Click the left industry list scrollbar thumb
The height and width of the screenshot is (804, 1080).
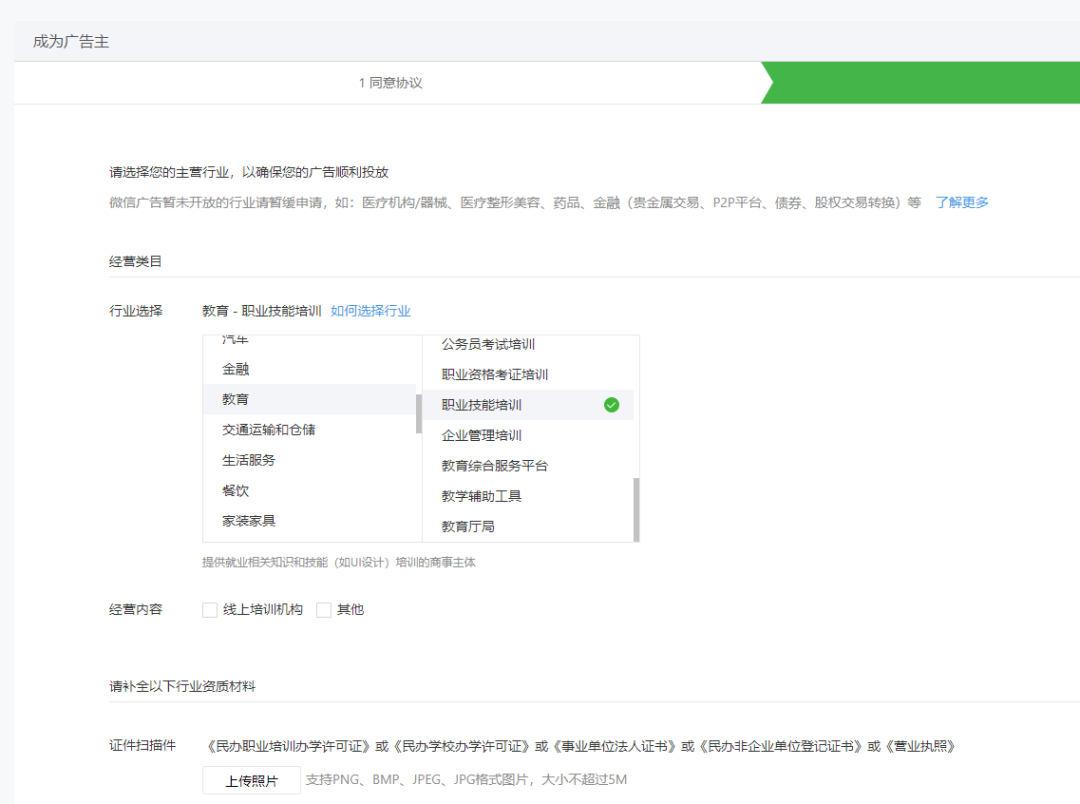[419, 413]
